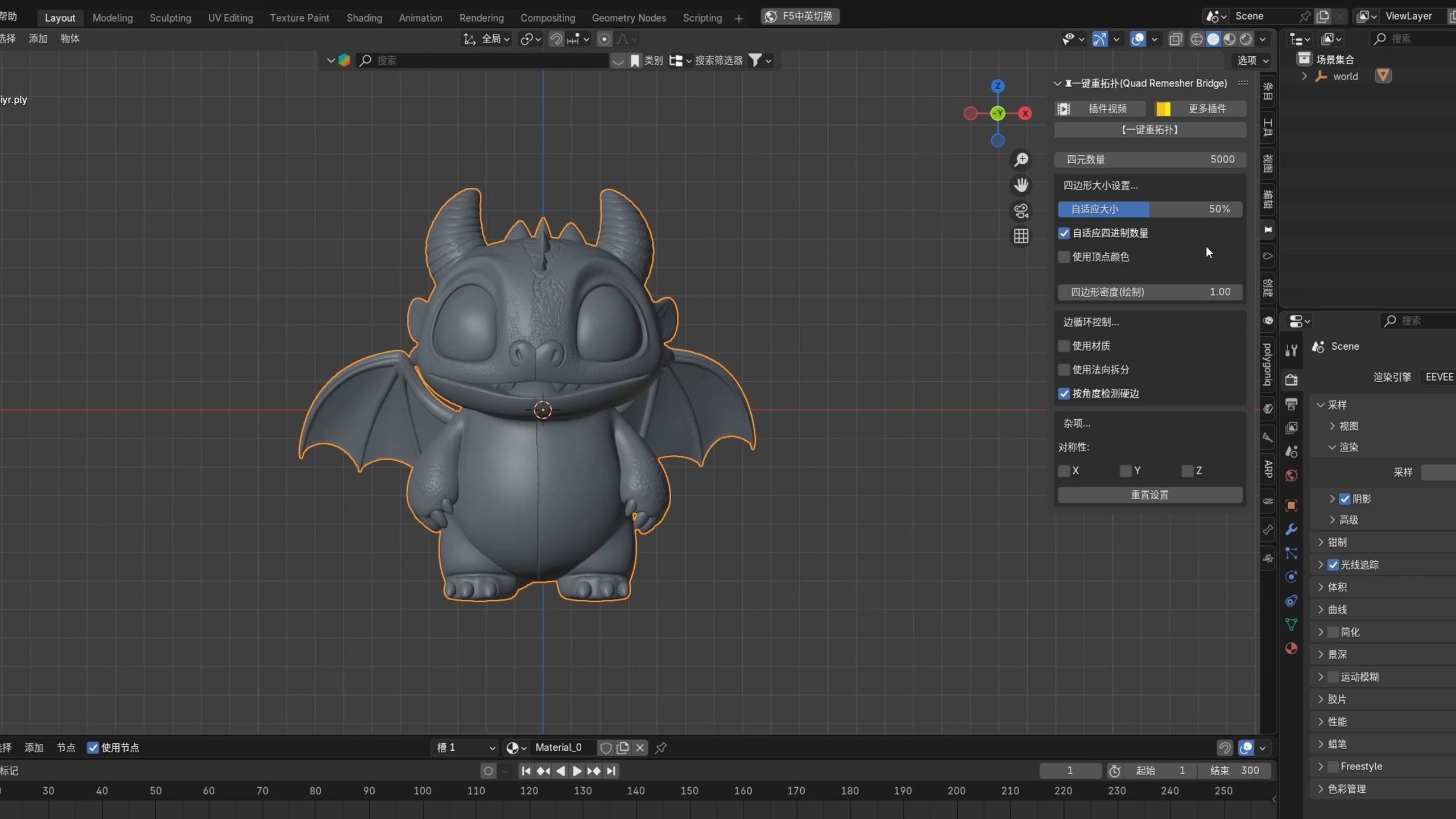
Task: Switch orthographic/perspective grid icon
Action: 1021,236
